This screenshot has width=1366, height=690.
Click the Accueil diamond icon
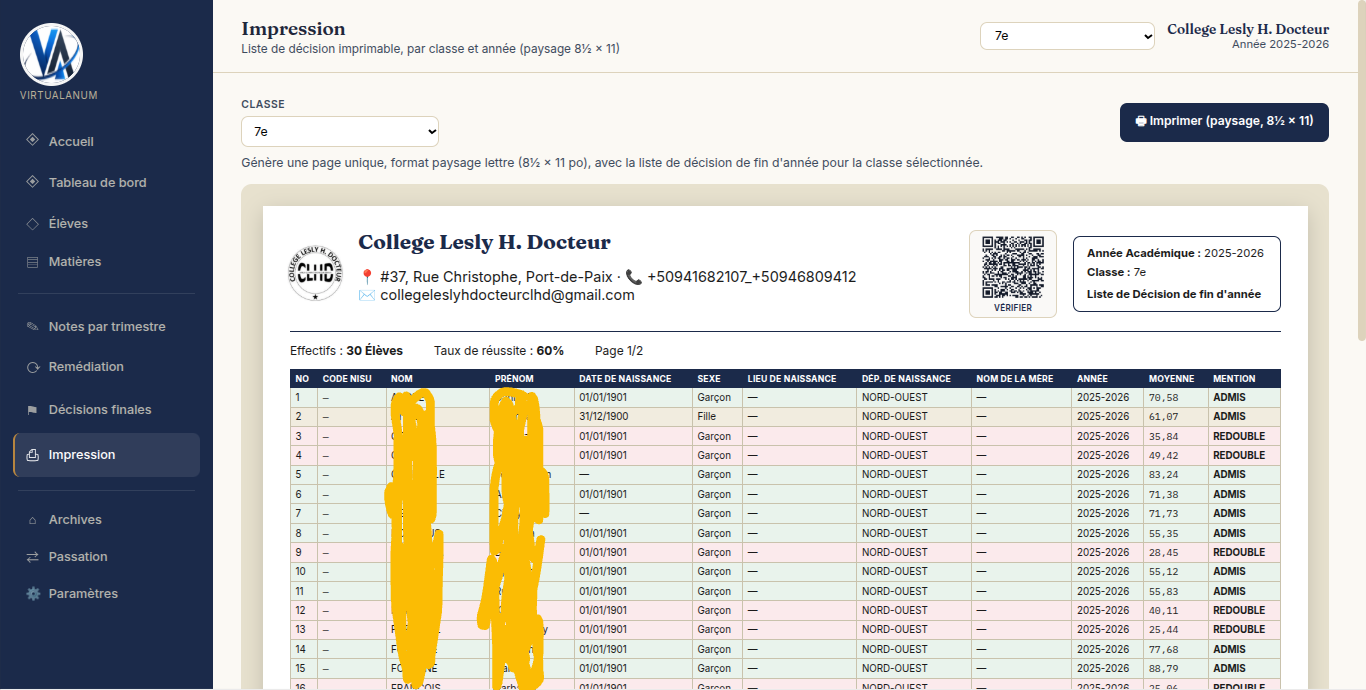pyautogui.click(x=32, y=140)
